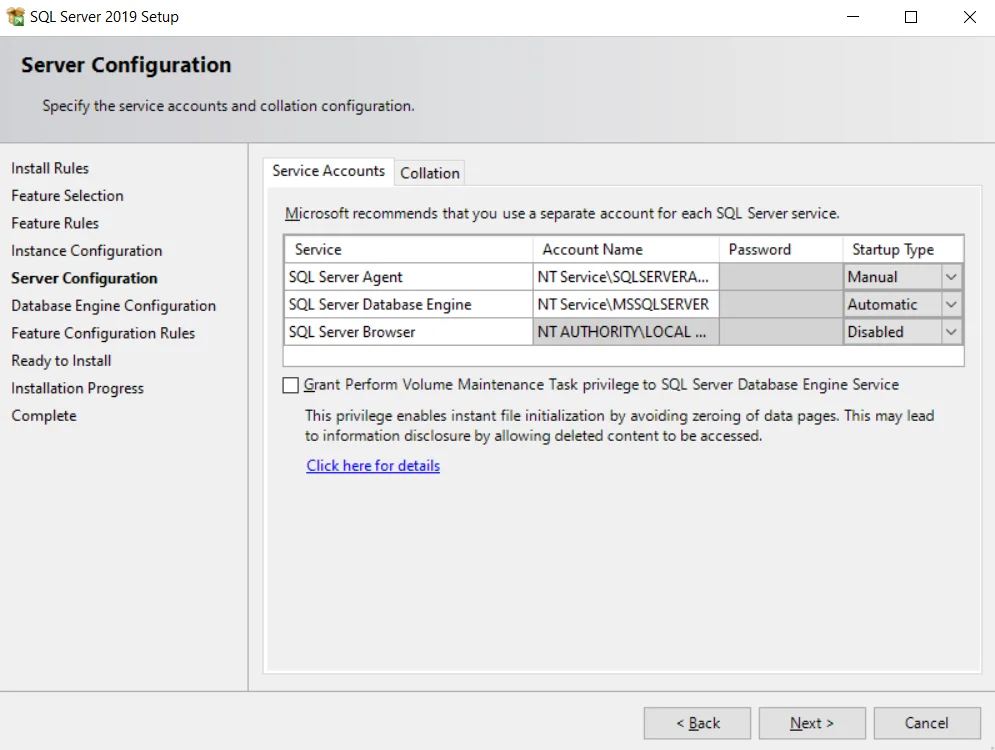Cancel the SQL Server setup

click(926, 723)
